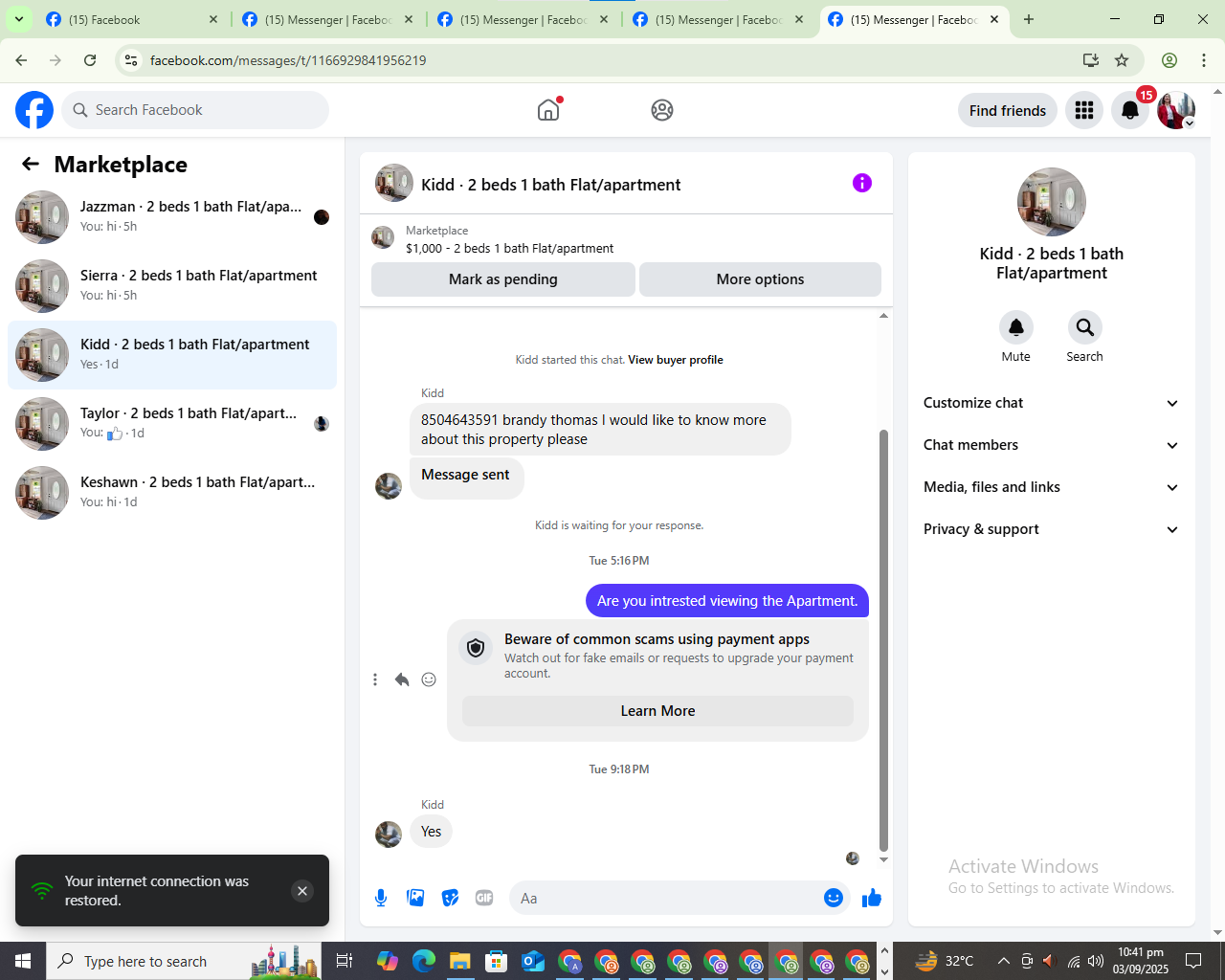Viewport: 1225px width, 980px height.
Task: Open a new browser tab
Action: (1029, 19)
